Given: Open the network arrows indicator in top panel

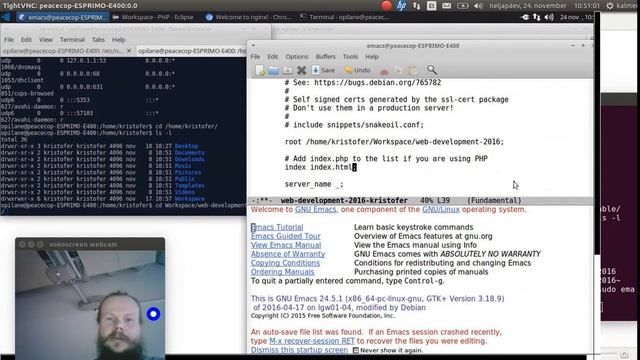Looking at the screenshot, I should (x=416, y=6).
